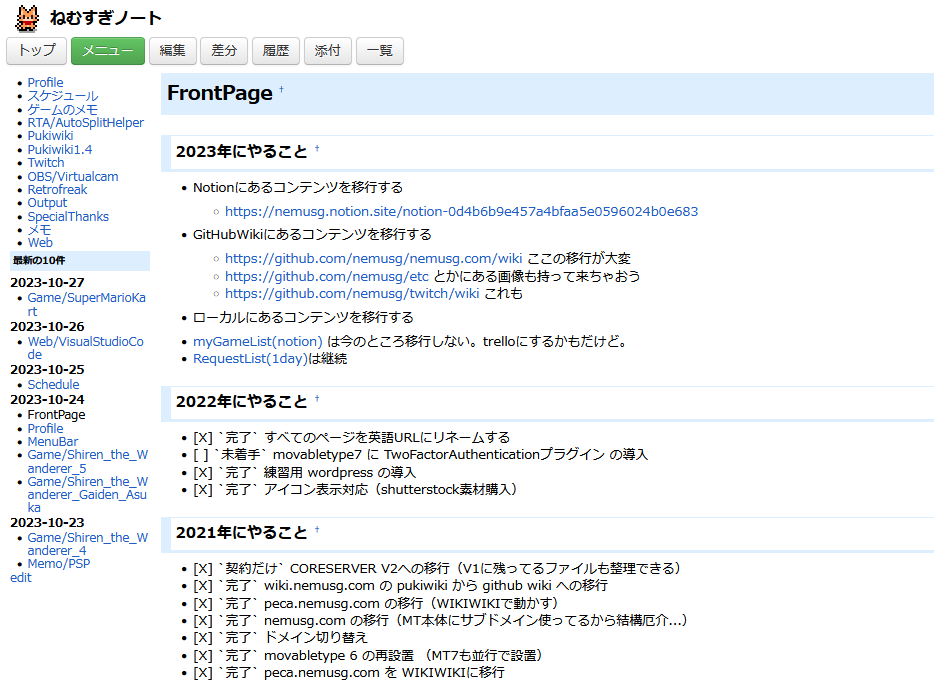Open page 履歴 history

[x=276, y=51]
